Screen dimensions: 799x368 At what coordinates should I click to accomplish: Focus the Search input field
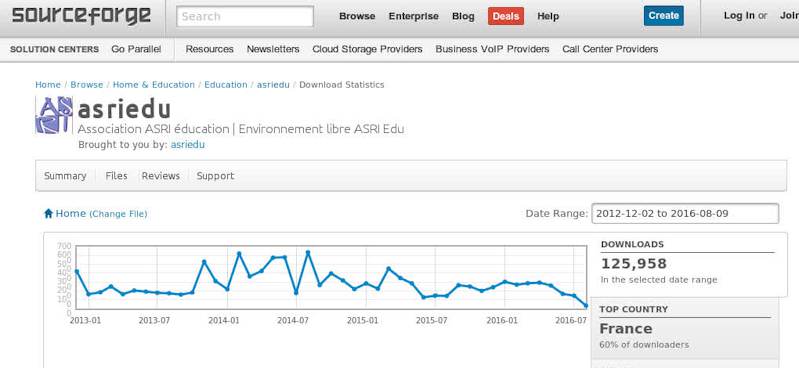pos(245,16)
